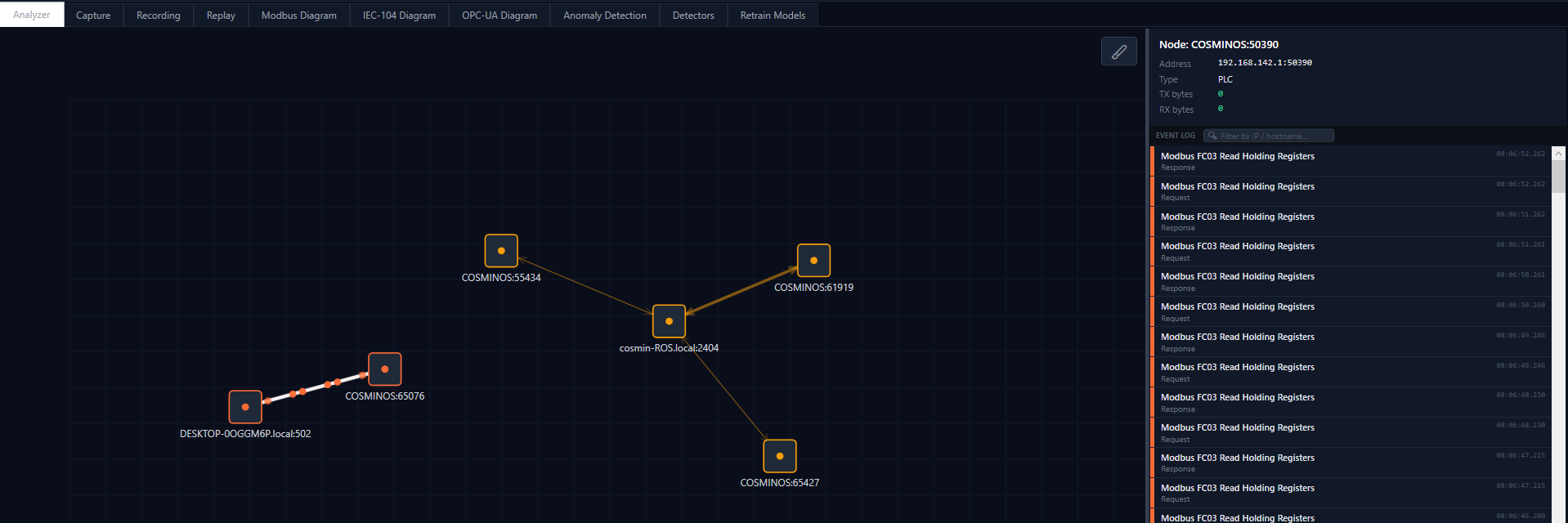Select the COSMINOS:65427 node icon
The image size is (1568, 523).
pos(780,456)
